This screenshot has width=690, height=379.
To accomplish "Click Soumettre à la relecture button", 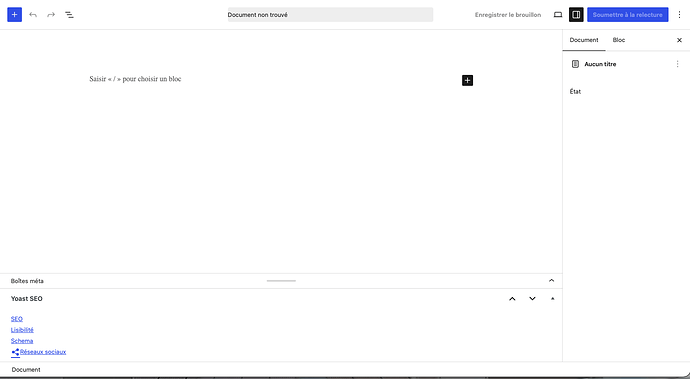I will pos(628,15).
